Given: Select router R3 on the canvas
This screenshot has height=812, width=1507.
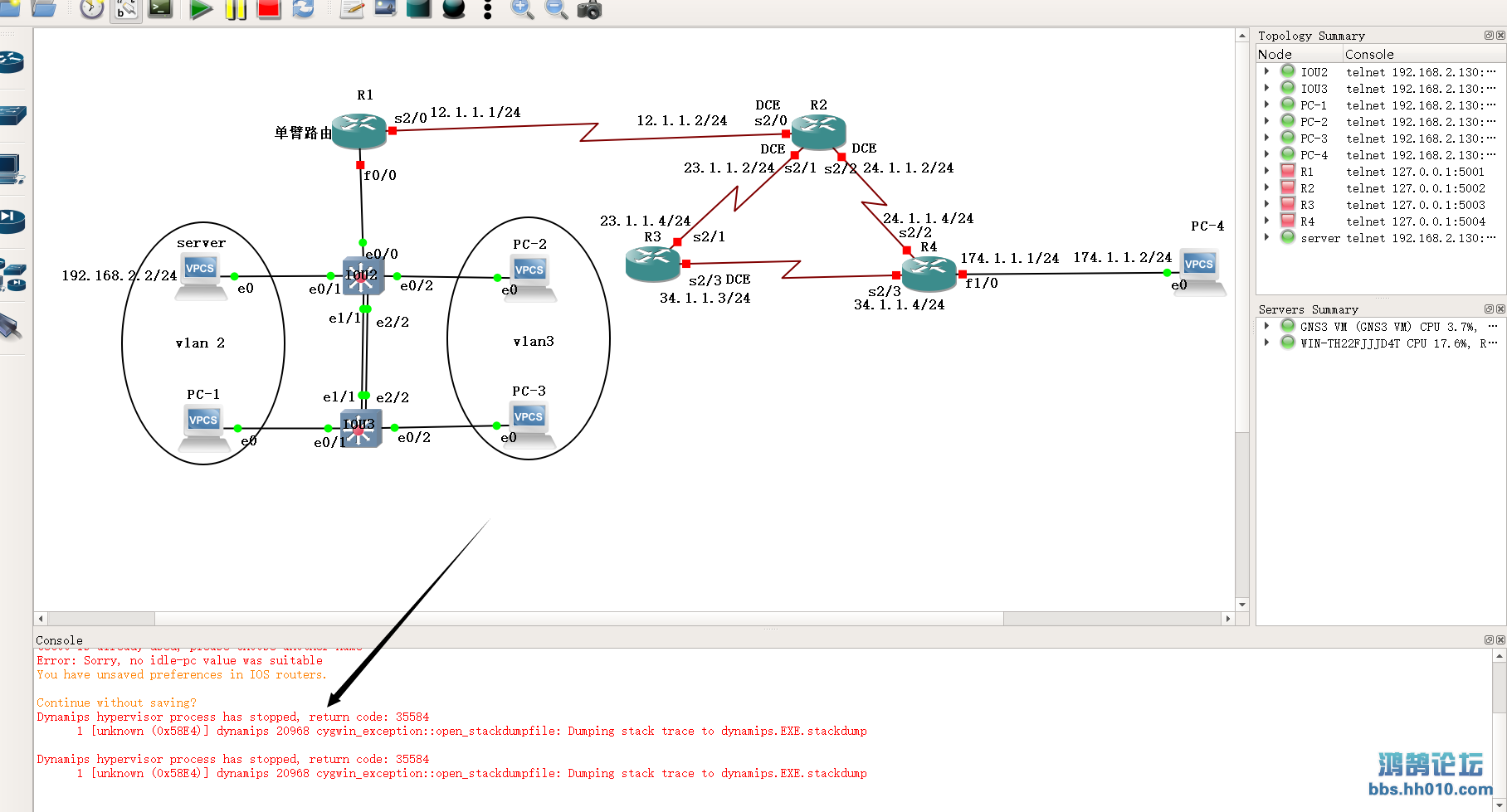Looking at the screenshot, I should pos(653,264).
